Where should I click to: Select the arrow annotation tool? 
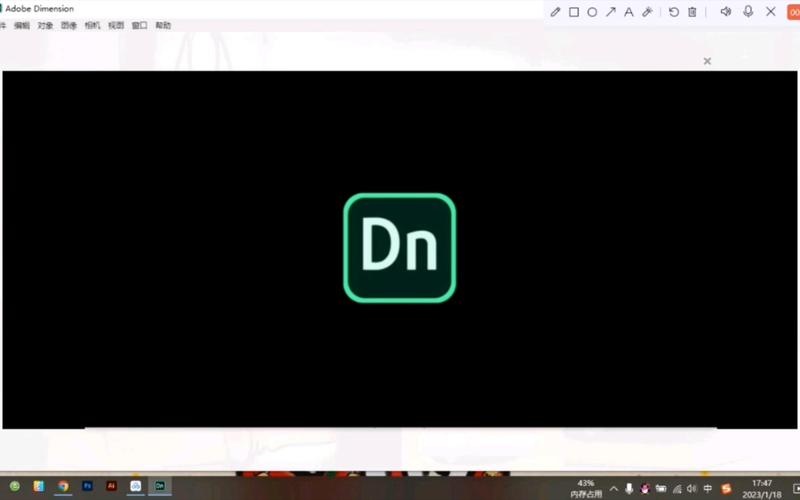pyautogui.click(x=611, y=12)
